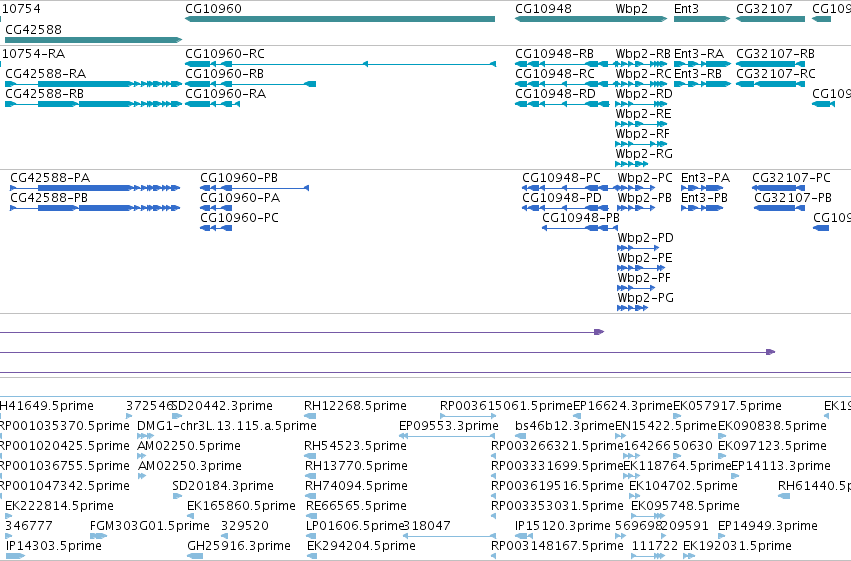The height and width of the screenshot is (561, 851).
Task: Click EST RH74094.5prime
Action: pos(356,486)
